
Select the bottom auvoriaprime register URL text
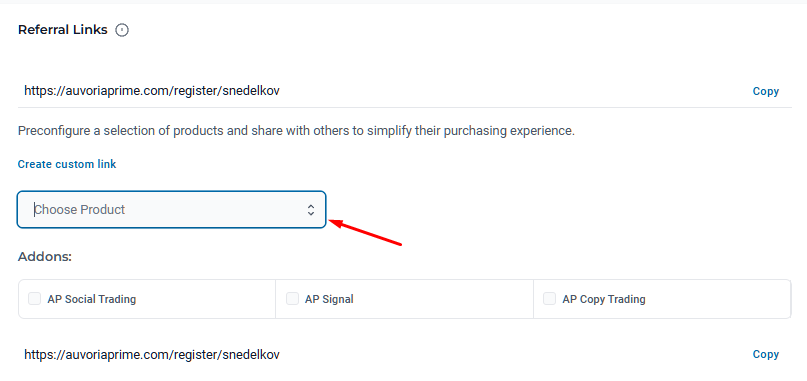pyautogui.click(x=152, y=355)
